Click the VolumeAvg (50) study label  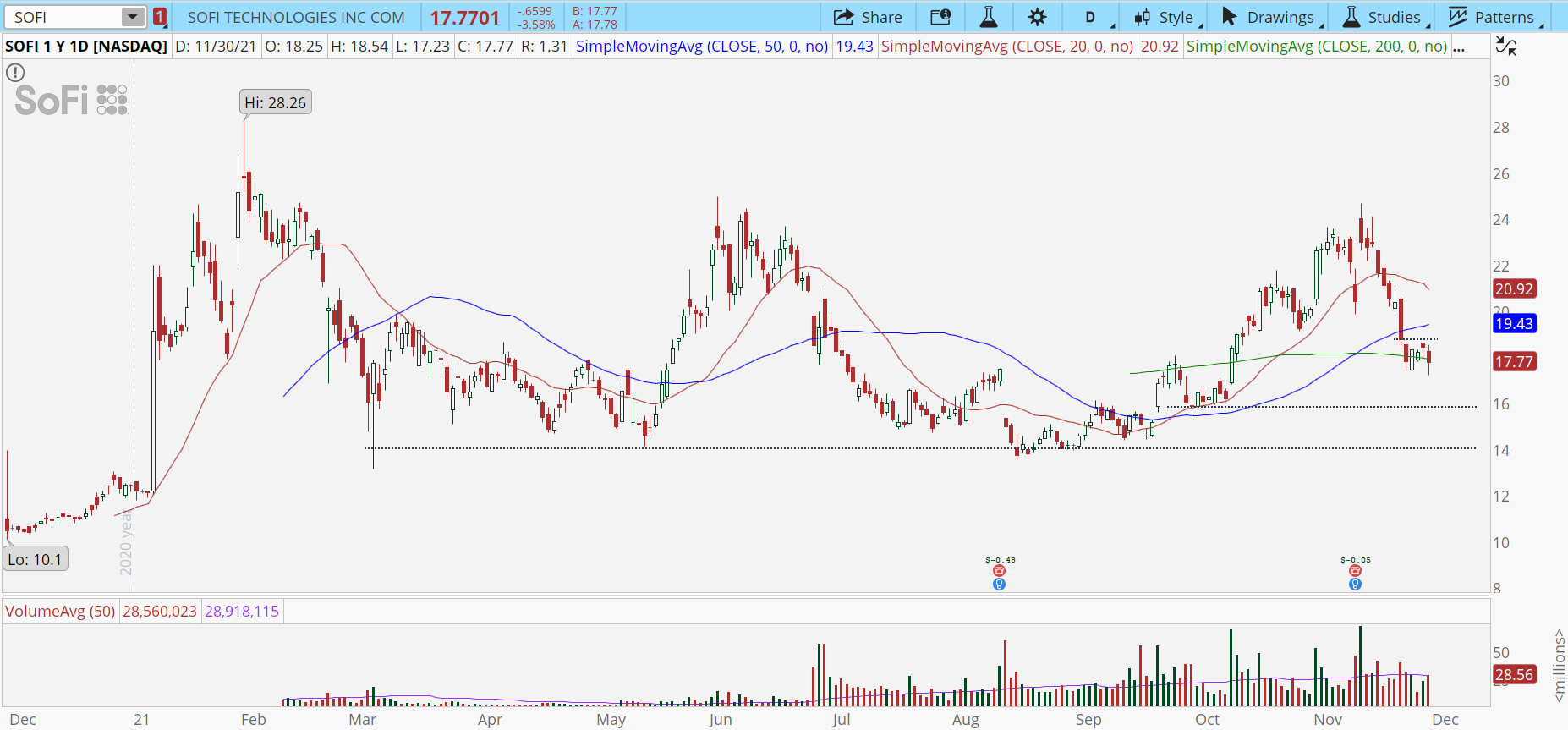(x=60, y=611)
